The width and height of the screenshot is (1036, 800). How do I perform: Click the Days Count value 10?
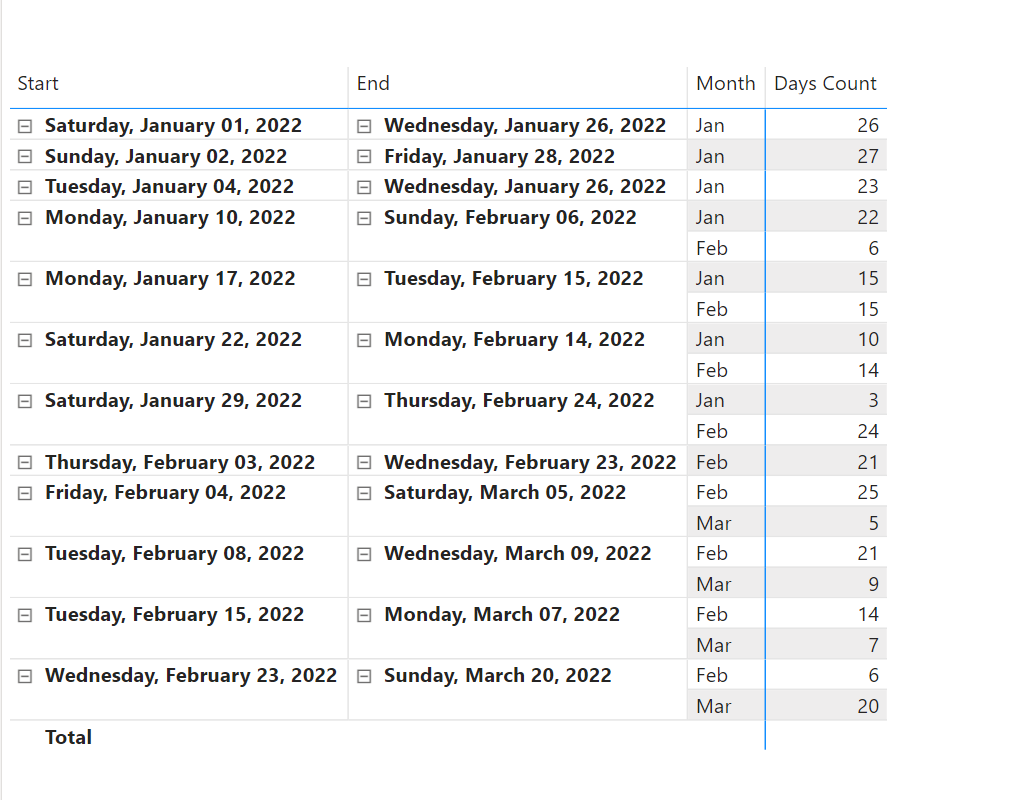point(868,340)
